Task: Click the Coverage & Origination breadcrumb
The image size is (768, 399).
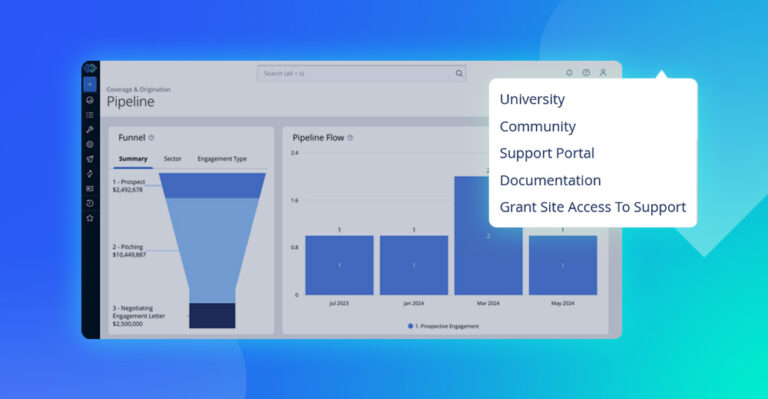Action: [139, 90]
